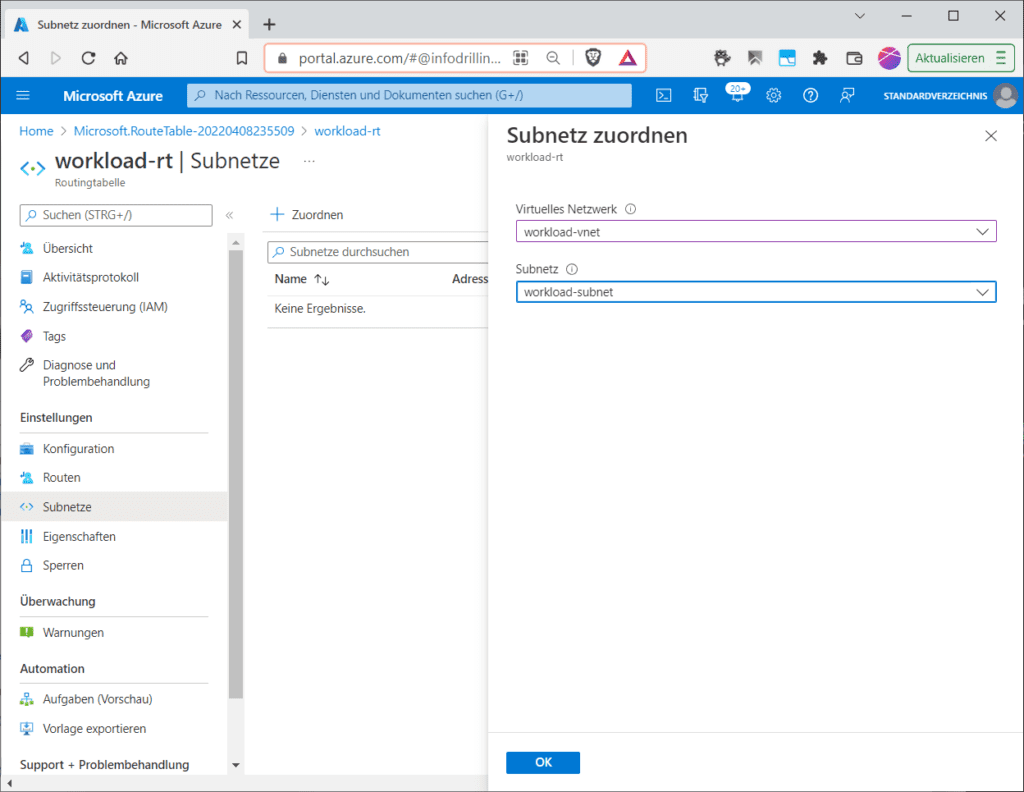
Task: Collapse the sidebar with double-chevron icon
Action: click(x=229, y=215)
